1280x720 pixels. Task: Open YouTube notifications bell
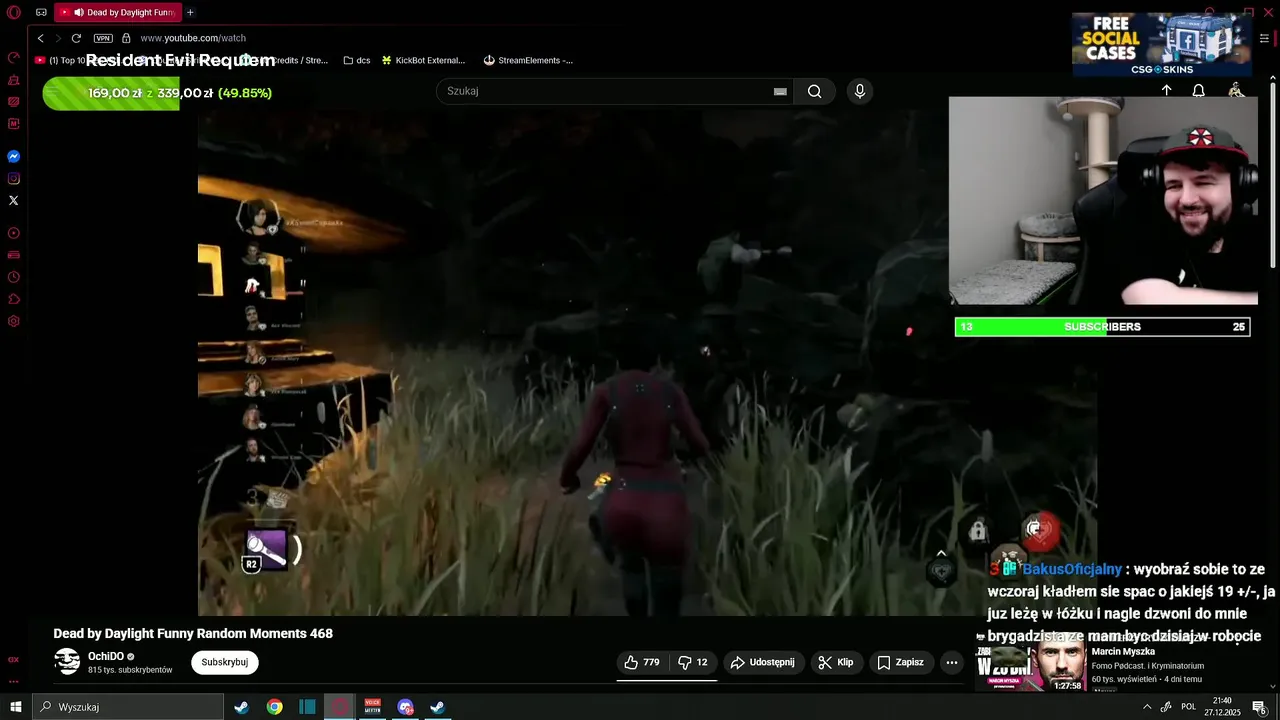[1198, 90]
